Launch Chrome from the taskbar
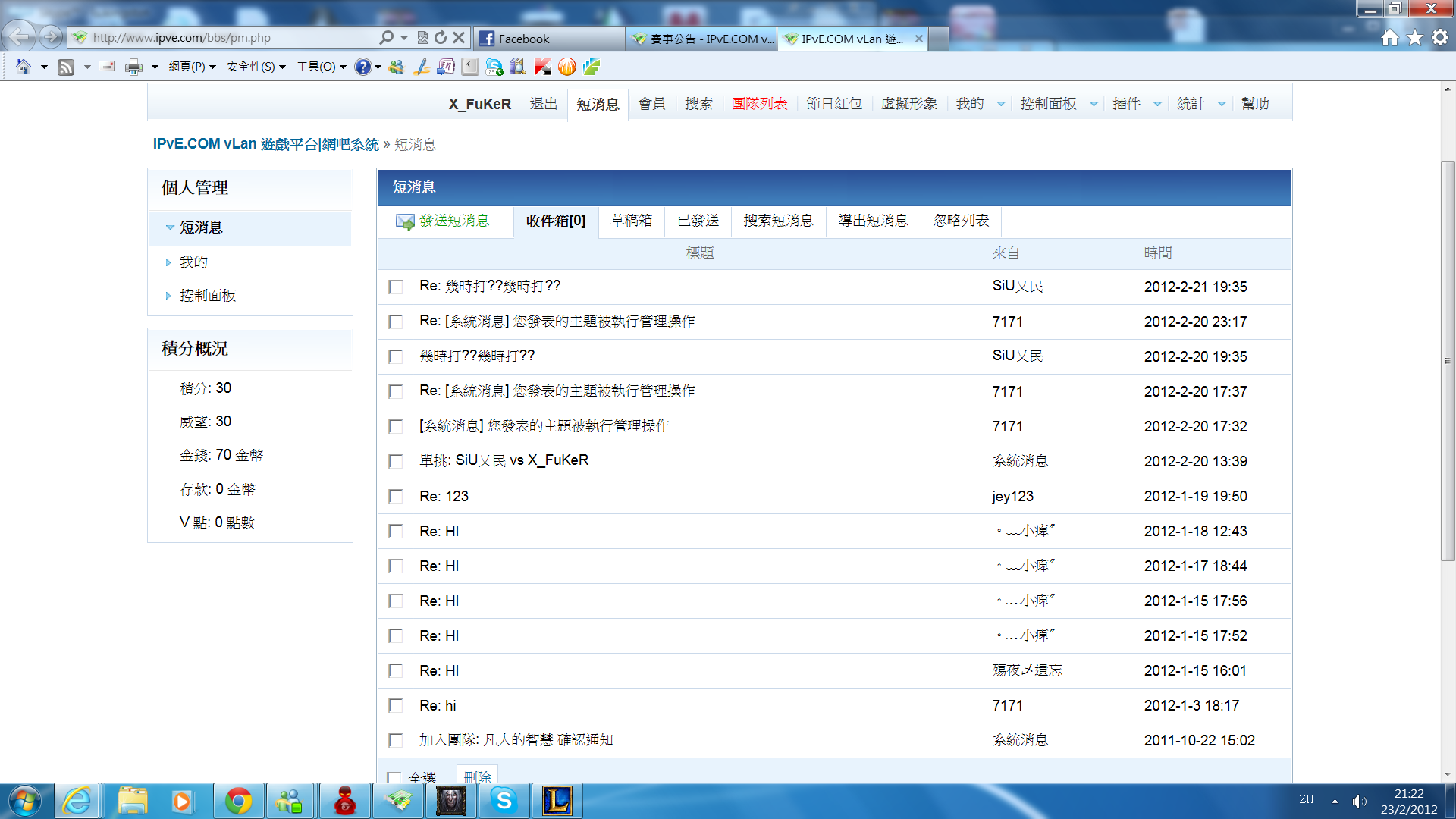This screenshot has width=1456, height=819. [x=238, y=801]
